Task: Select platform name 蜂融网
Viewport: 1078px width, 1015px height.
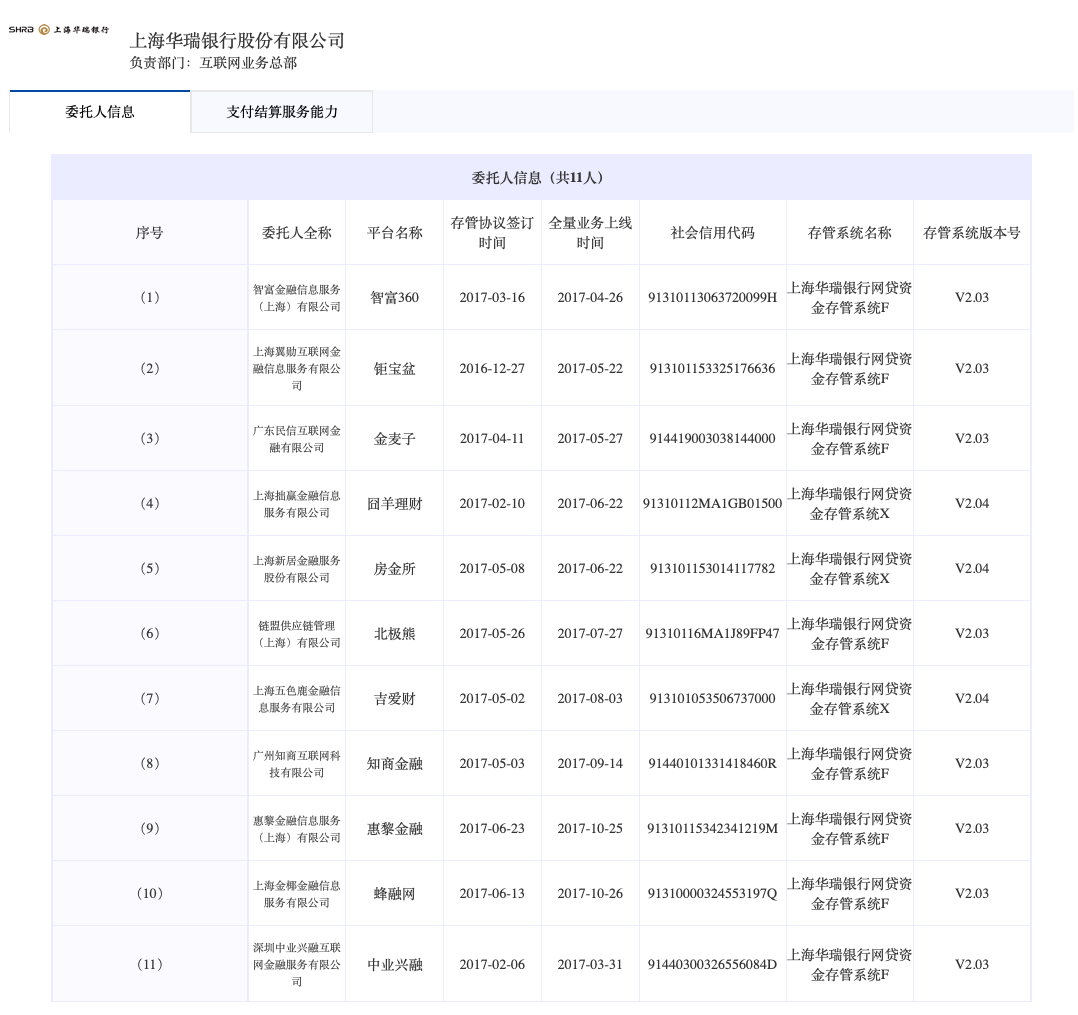Action: pos(395,893)
